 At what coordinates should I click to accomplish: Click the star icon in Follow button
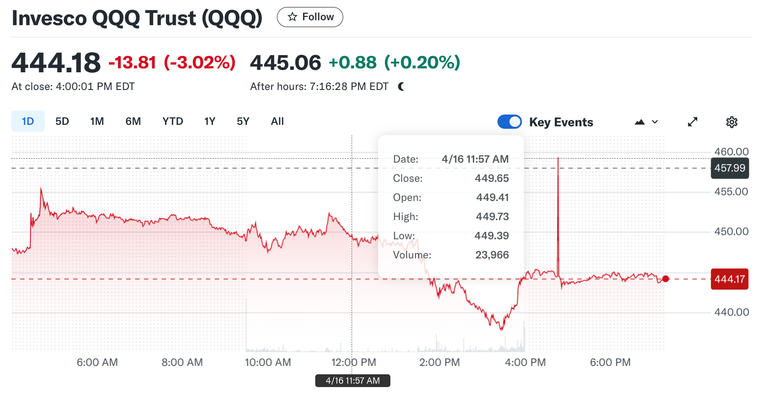pyautogui.click(x=292, y=17)
